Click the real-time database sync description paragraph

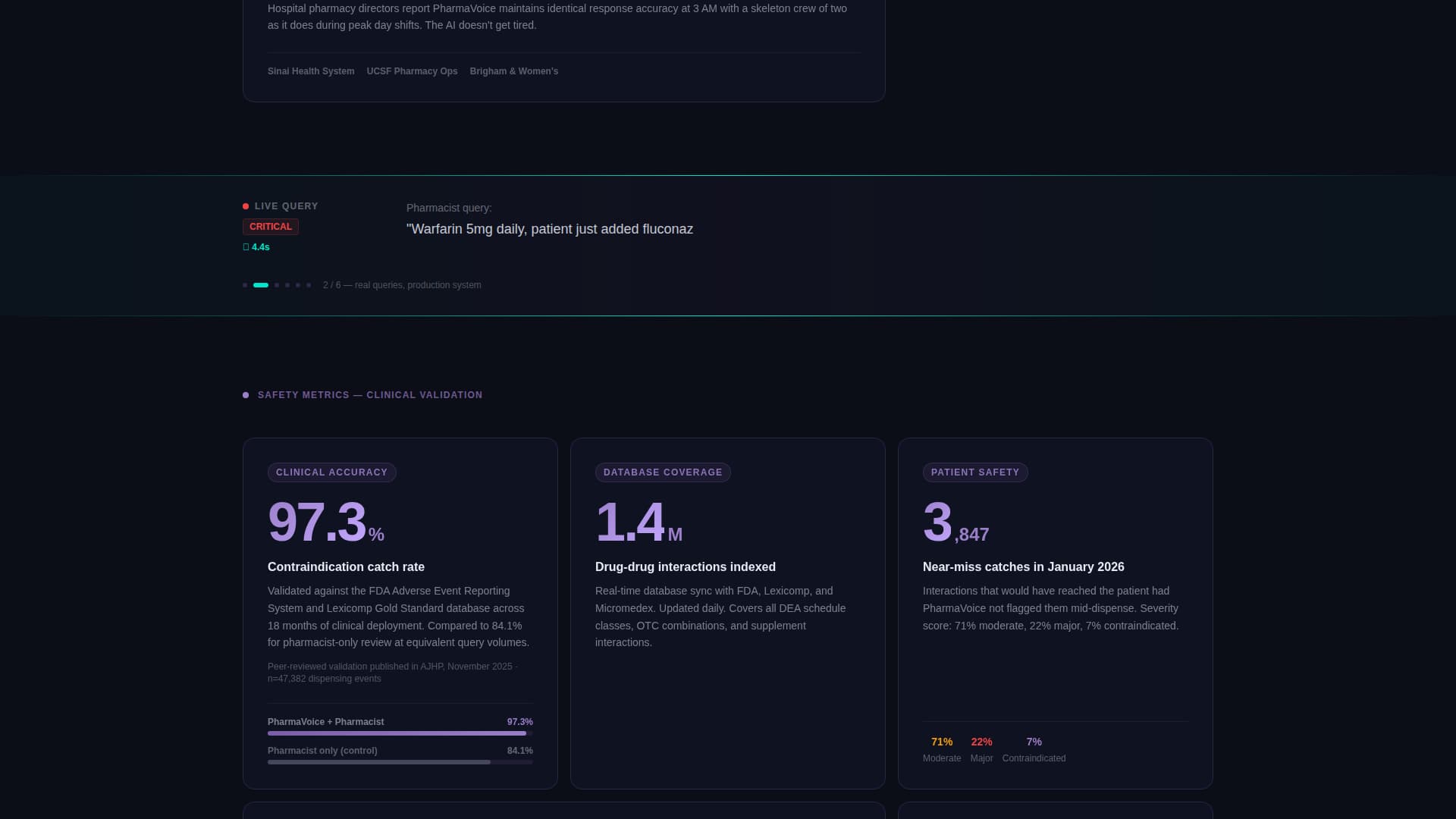click(x=720, y=617)
